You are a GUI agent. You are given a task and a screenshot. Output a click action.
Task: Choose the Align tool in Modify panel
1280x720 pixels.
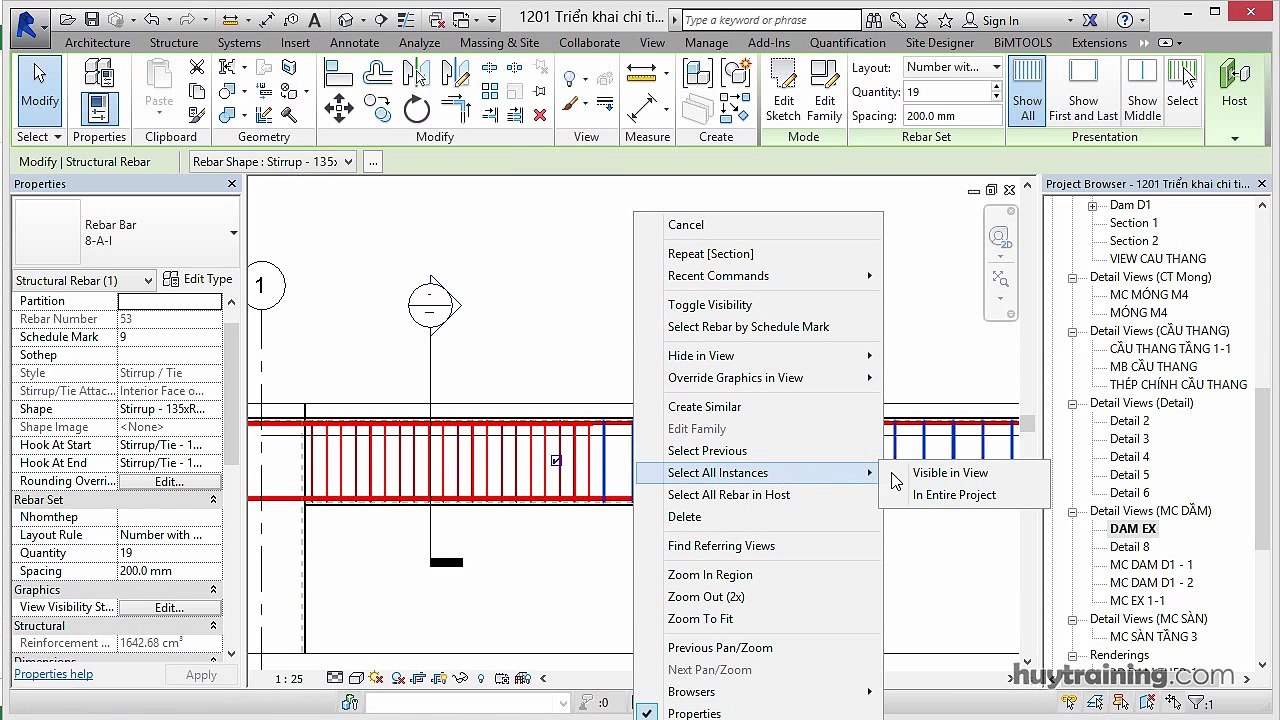[338, 73]
